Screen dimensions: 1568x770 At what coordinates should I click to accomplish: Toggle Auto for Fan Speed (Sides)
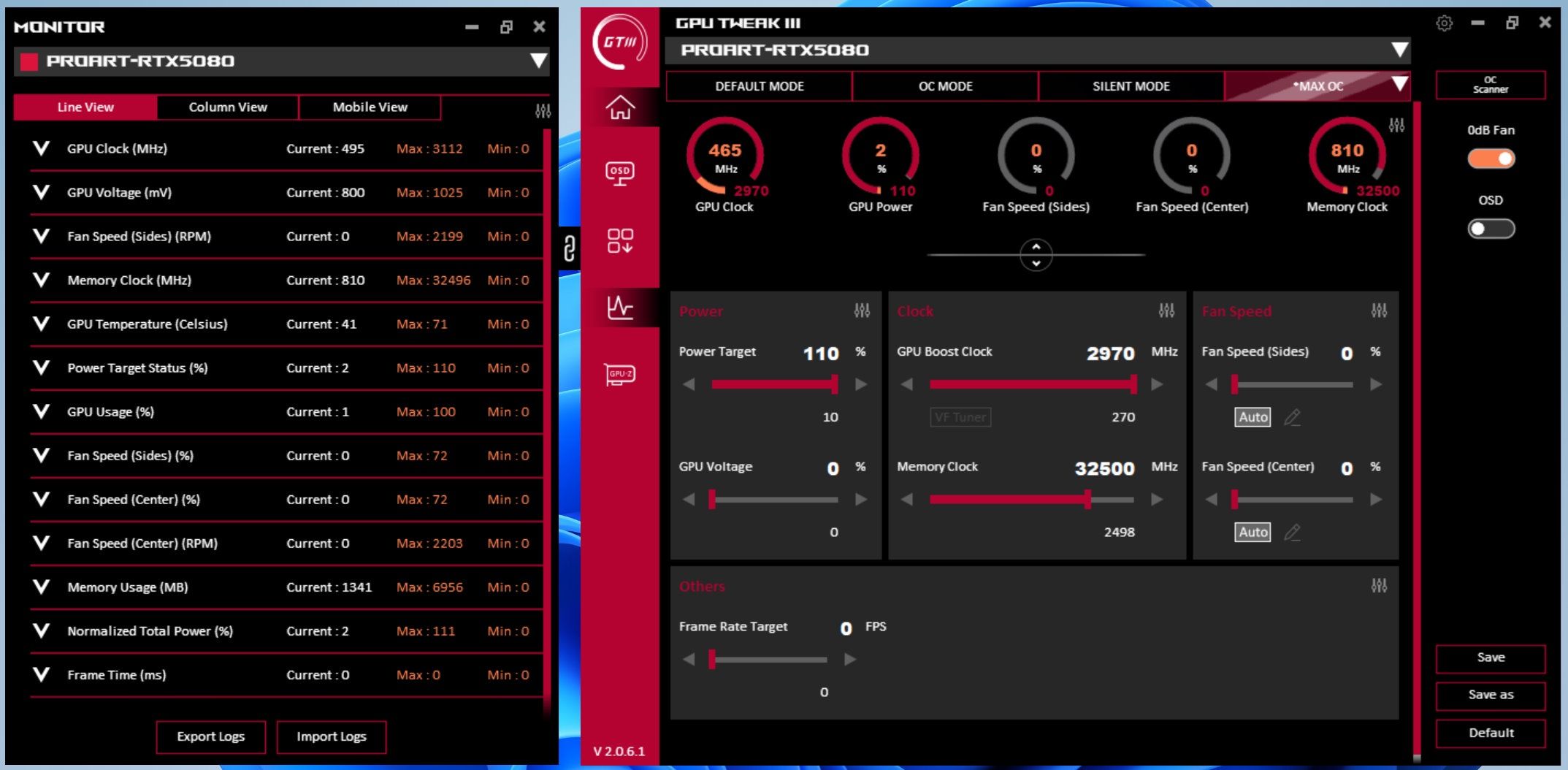coord(1253,417)
